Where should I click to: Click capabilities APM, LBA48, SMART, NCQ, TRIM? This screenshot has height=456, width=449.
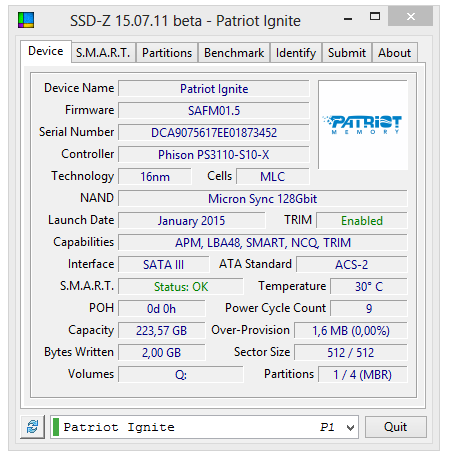point(263,243)
